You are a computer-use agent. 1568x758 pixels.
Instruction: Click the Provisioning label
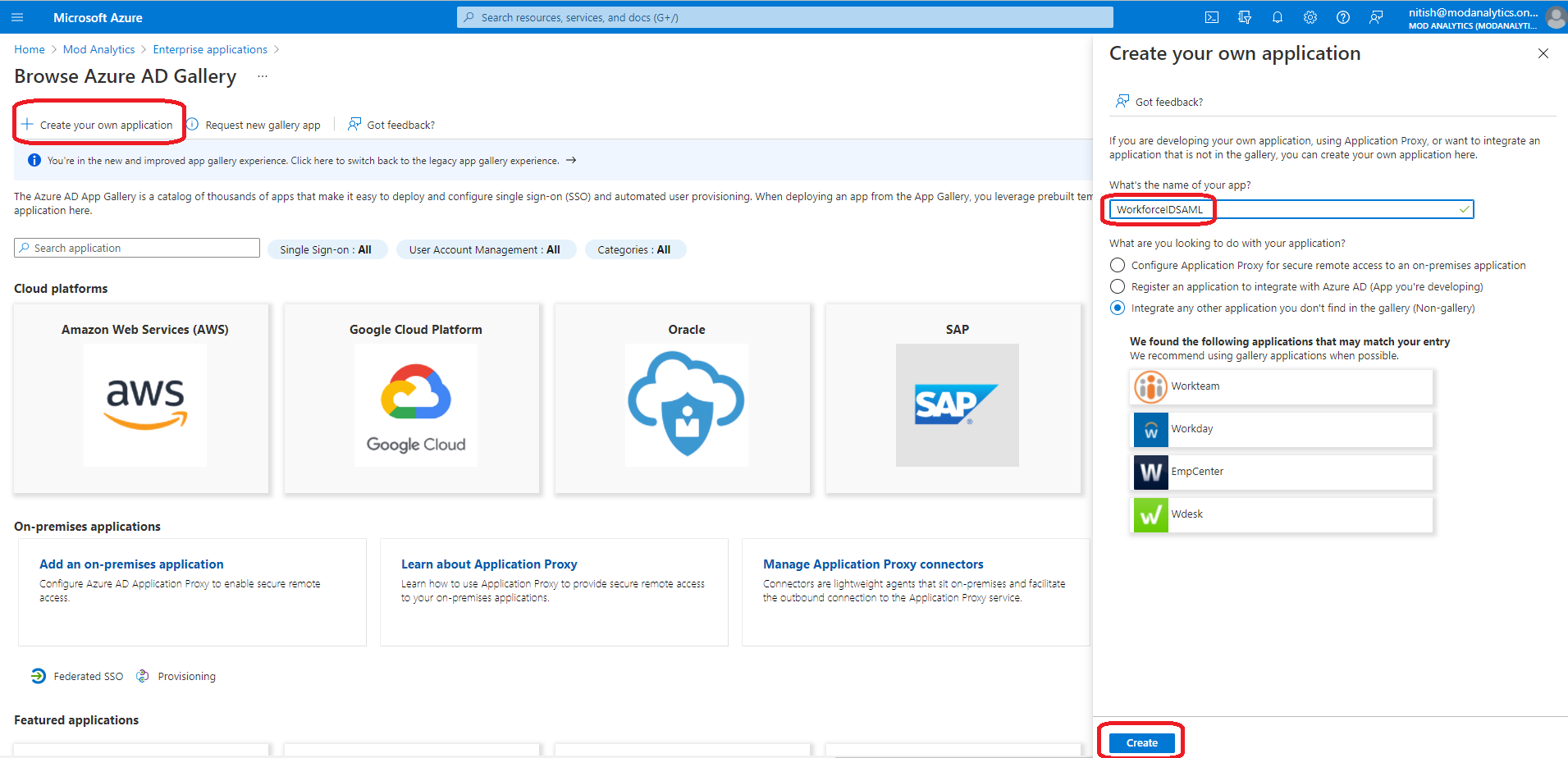[x=187, y=677]
